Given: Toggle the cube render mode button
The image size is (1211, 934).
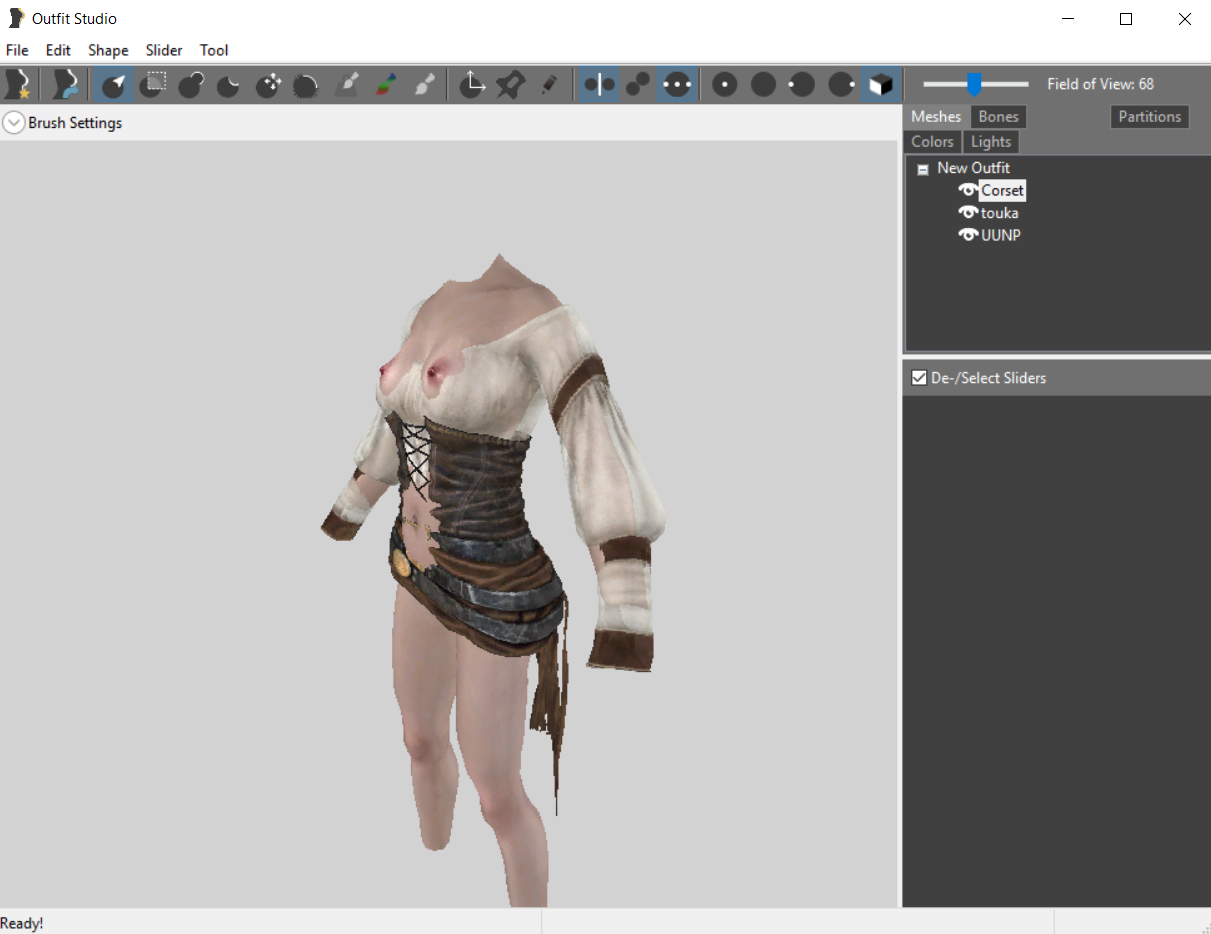Looking at the screenshot, I should pyautogui.click(x=880, y=85).
